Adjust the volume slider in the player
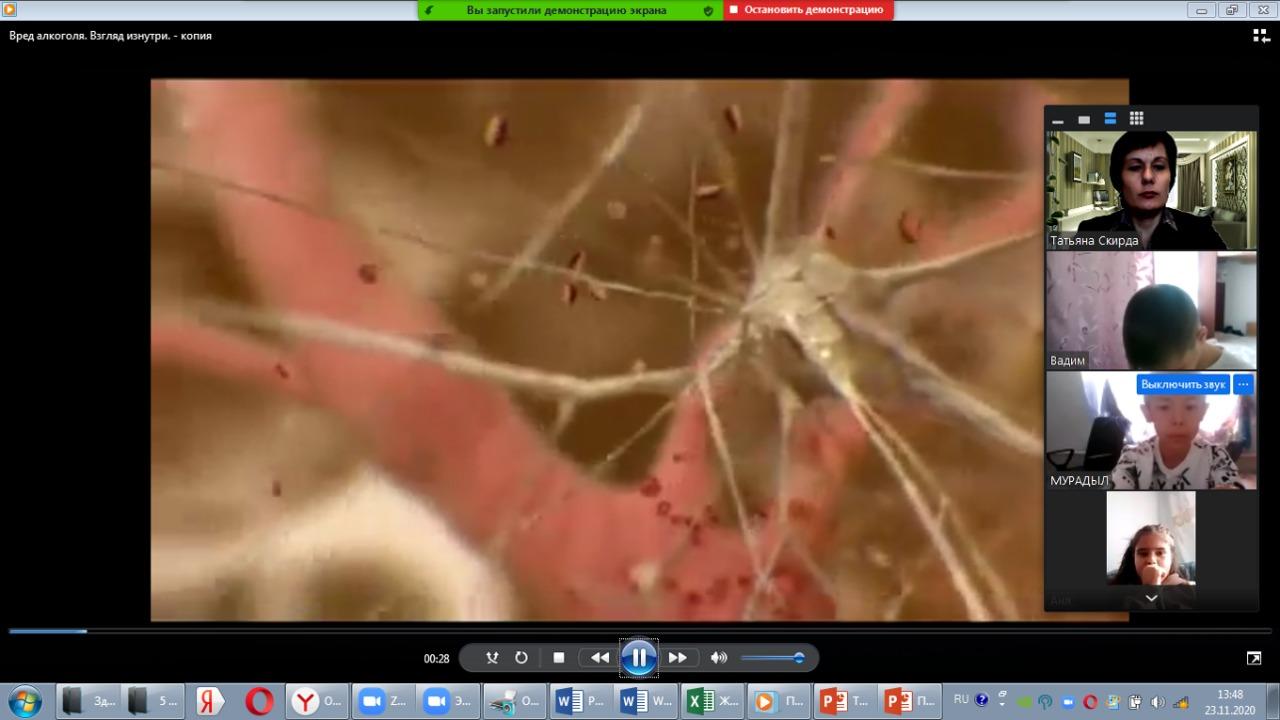Viewport: 1280px width, 720px height. coord(772,658)
